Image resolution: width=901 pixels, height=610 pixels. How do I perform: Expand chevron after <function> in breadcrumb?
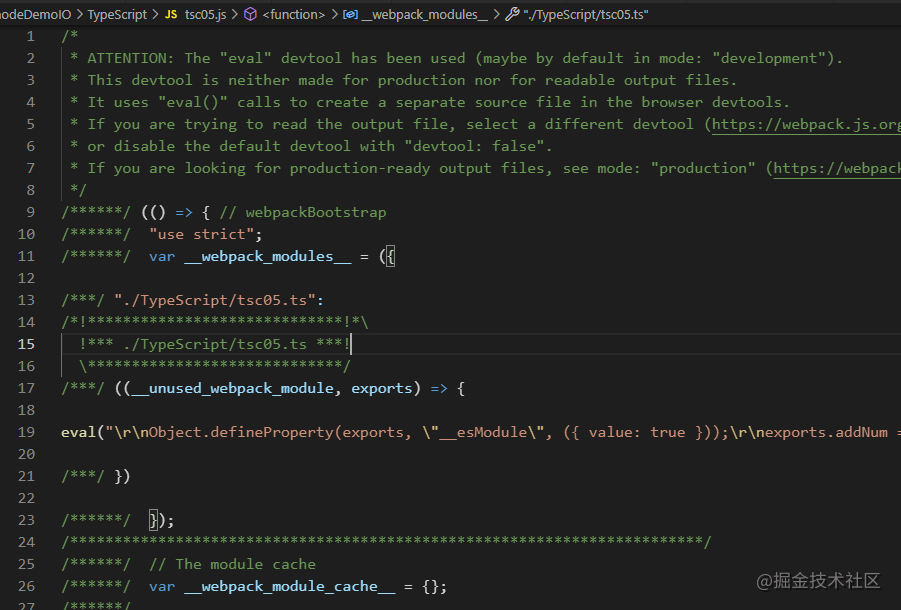pyautogui.click(x=333, y=14)
